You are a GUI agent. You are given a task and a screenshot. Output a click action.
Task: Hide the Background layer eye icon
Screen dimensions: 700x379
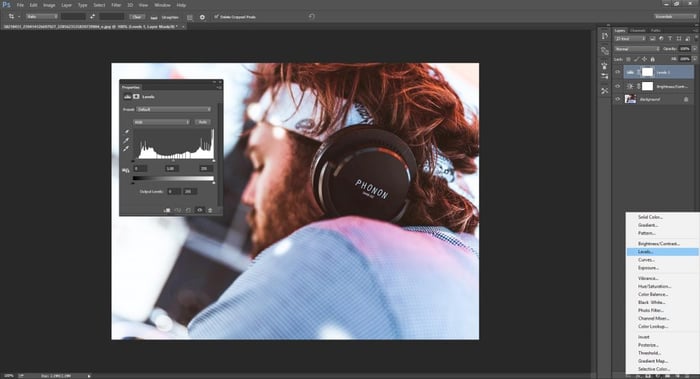point(618,99)
